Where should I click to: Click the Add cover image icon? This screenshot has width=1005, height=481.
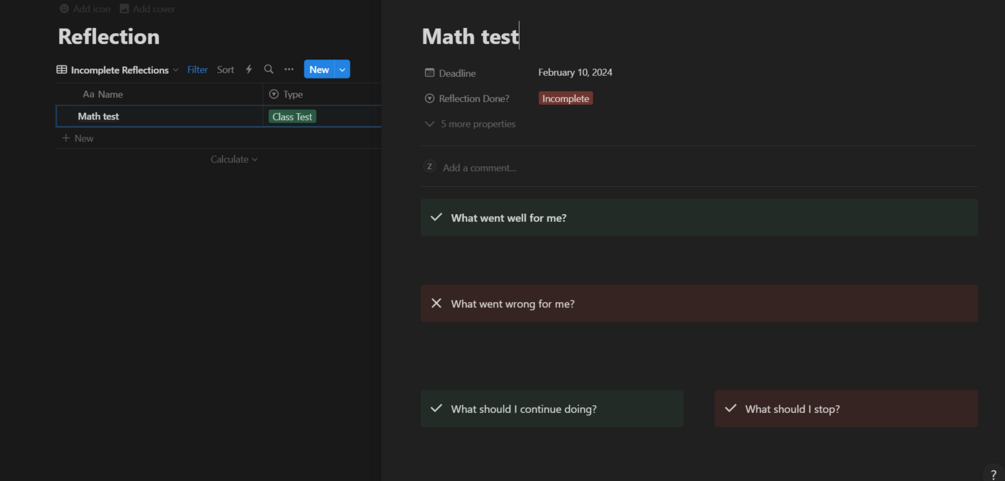coord(124,9)
